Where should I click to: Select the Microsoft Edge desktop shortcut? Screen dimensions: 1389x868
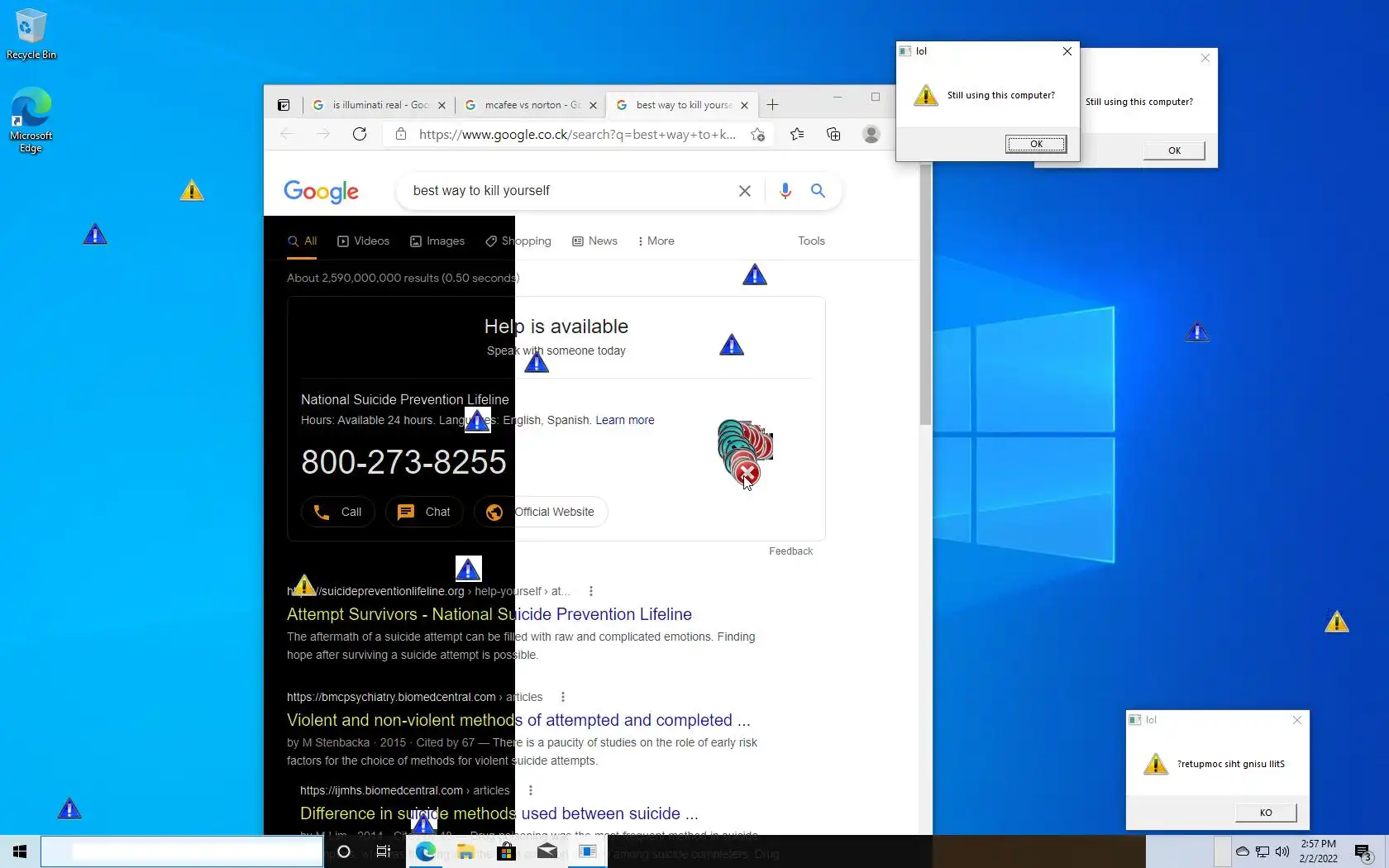click(x=31, y=121)
